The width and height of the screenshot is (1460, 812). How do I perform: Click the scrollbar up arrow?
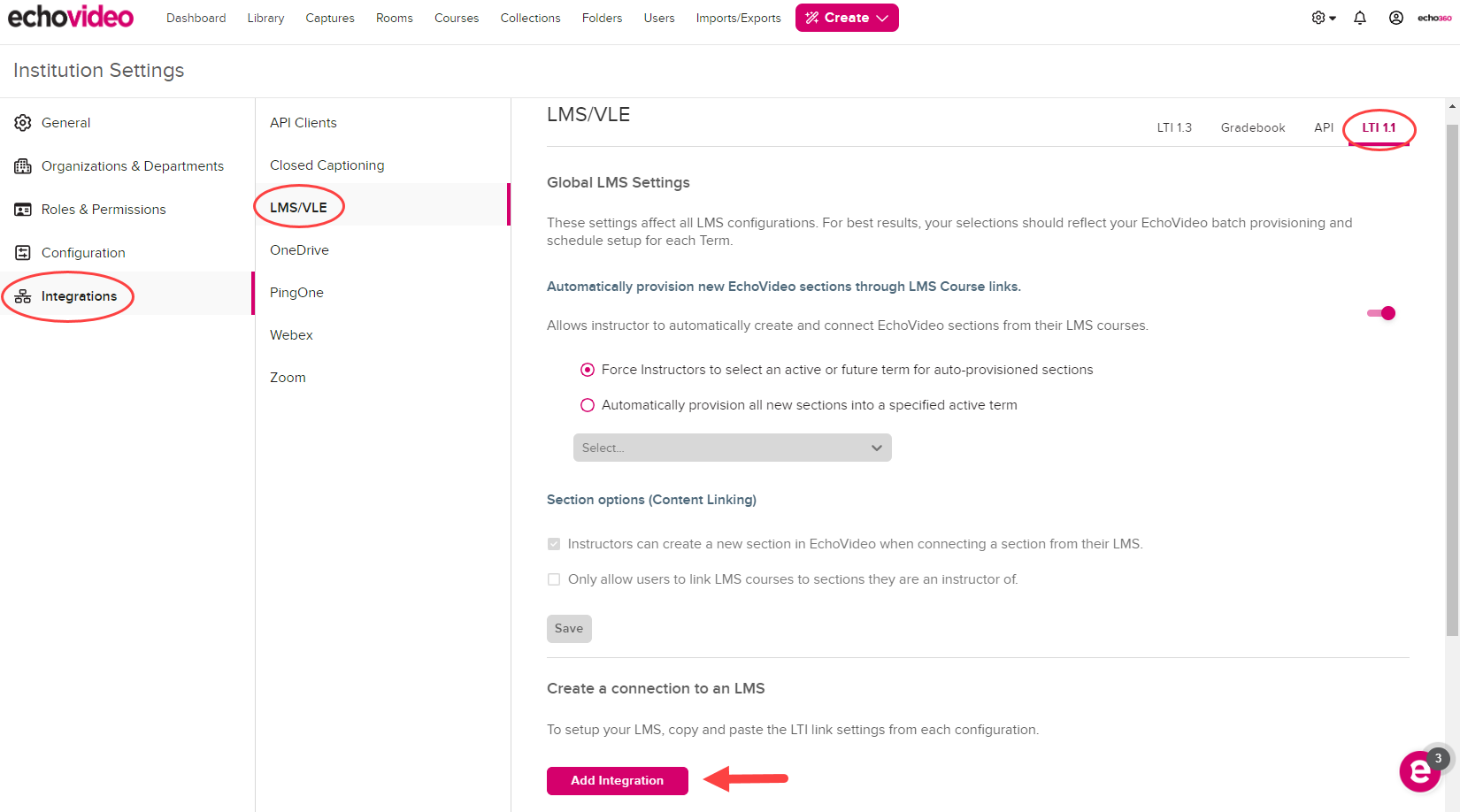click(x=1452, y=106)
